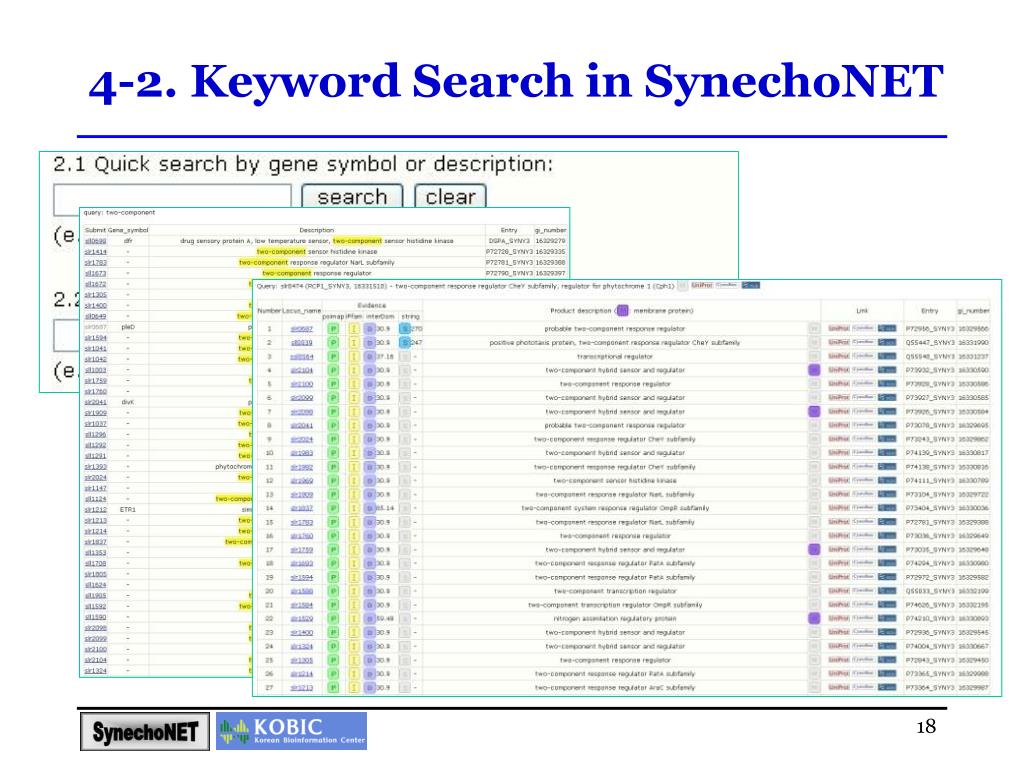
Task: Open UniProt icon in the Query header line
Action: coord(702,285)
